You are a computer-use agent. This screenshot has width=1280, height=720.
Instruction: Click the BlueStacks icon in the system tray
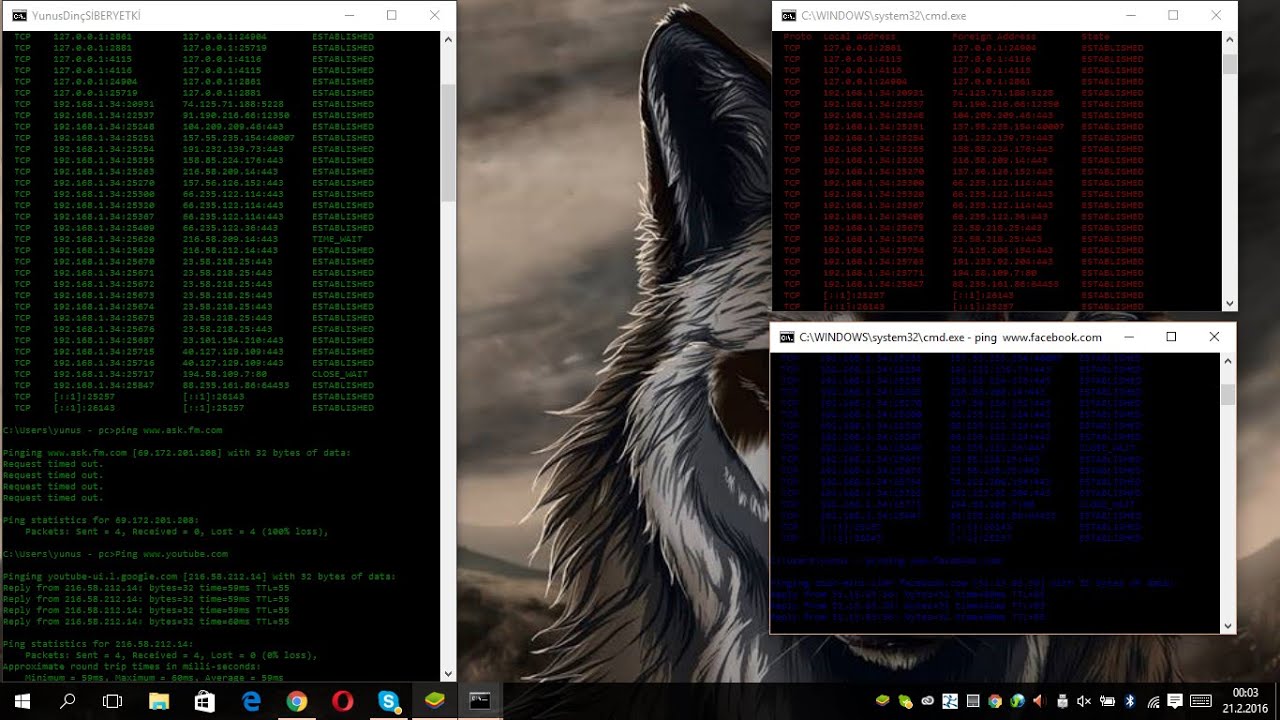click(883, 702)
